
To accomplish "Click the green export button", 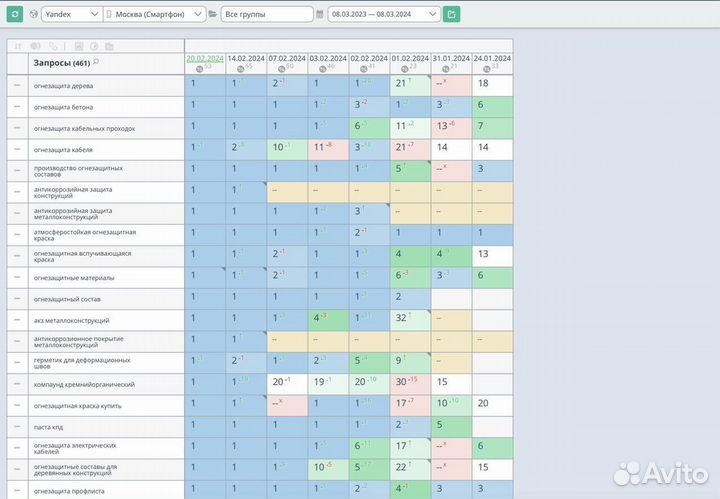I will coord(452,14).
